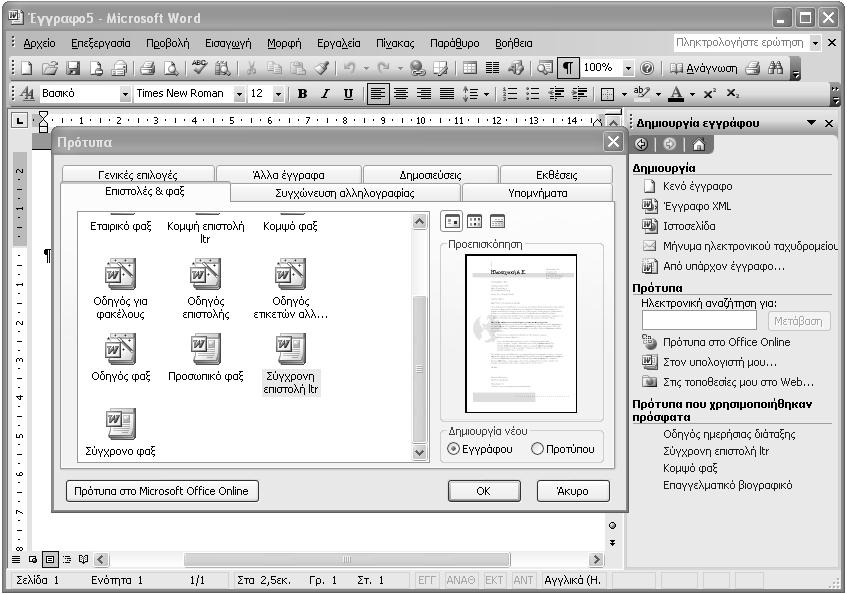The image size is (847, 594).
Task: Open the Στον υπολογιστή μου link
Action: pos(720,362)
